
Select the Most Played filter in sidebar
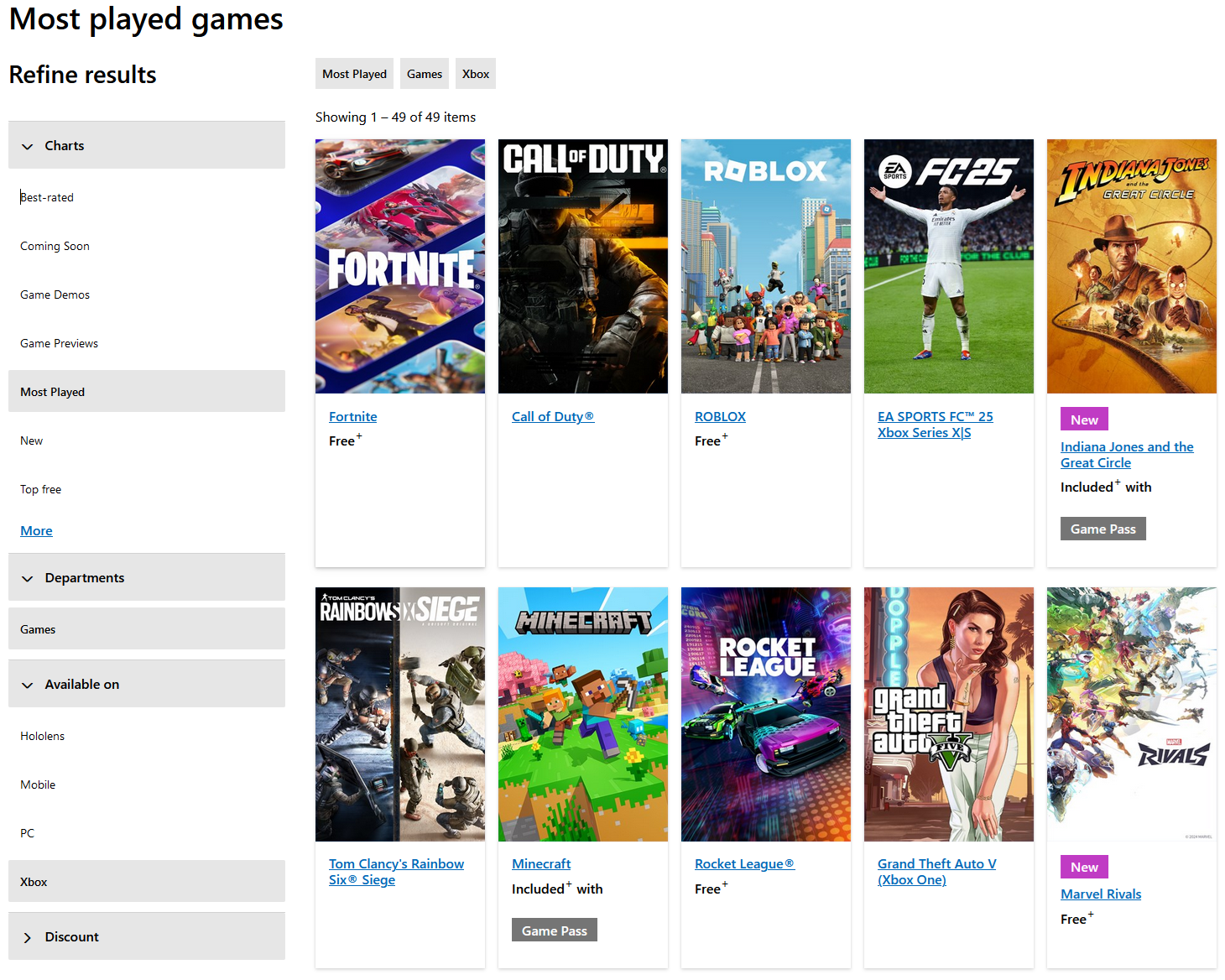(147, 392)
